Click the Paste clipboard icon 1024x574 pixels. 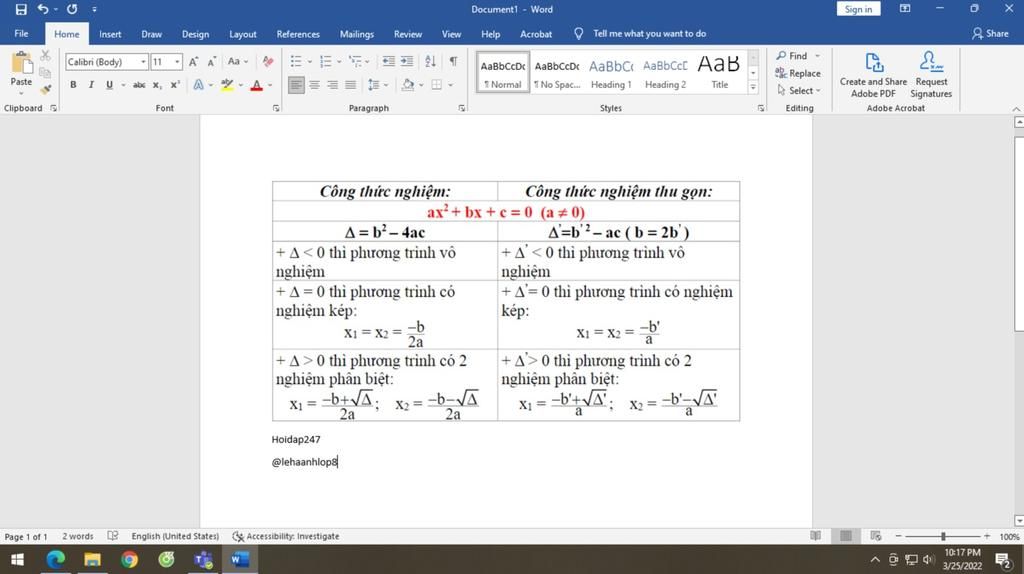[21, 64]
